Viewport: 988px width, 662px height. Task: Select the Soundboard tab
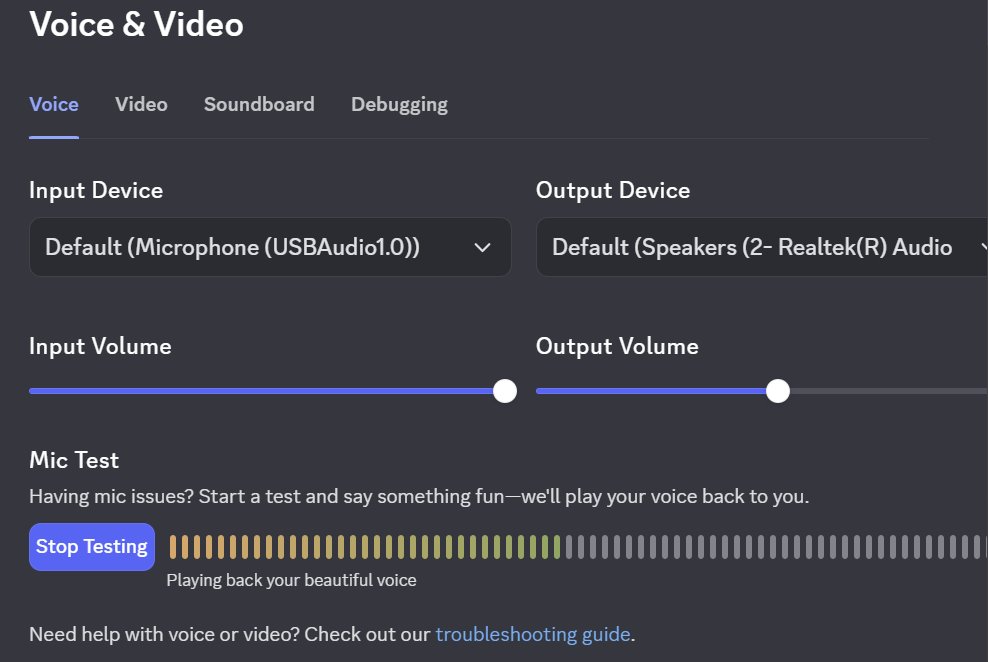[259, 105]
